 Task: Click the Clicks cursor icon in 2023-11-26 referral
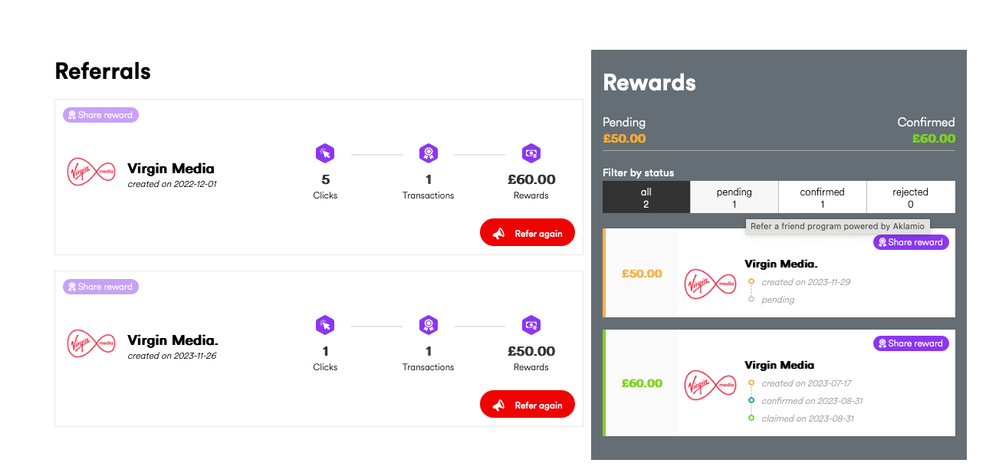(325, 325)
